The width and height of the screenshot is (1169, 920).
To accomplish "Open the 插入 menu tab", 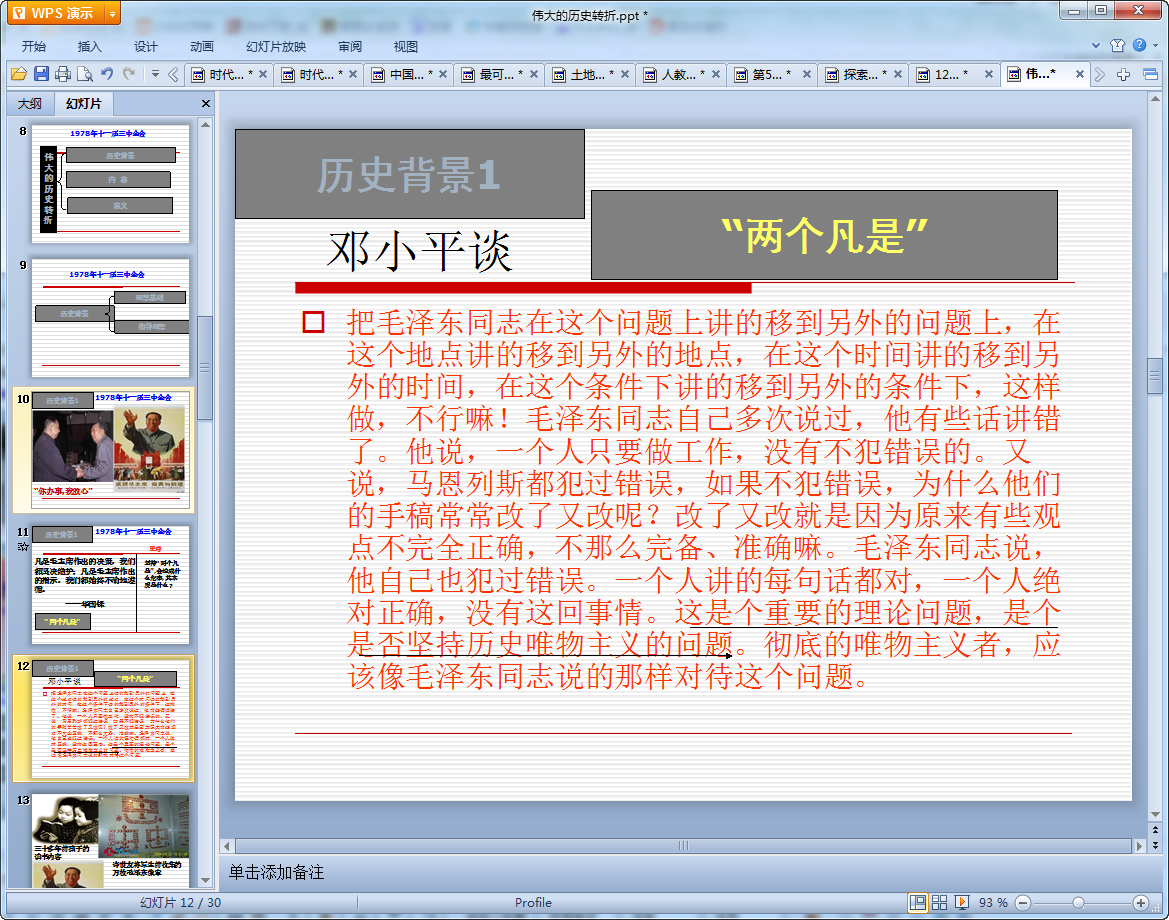I will coord(89,46).
